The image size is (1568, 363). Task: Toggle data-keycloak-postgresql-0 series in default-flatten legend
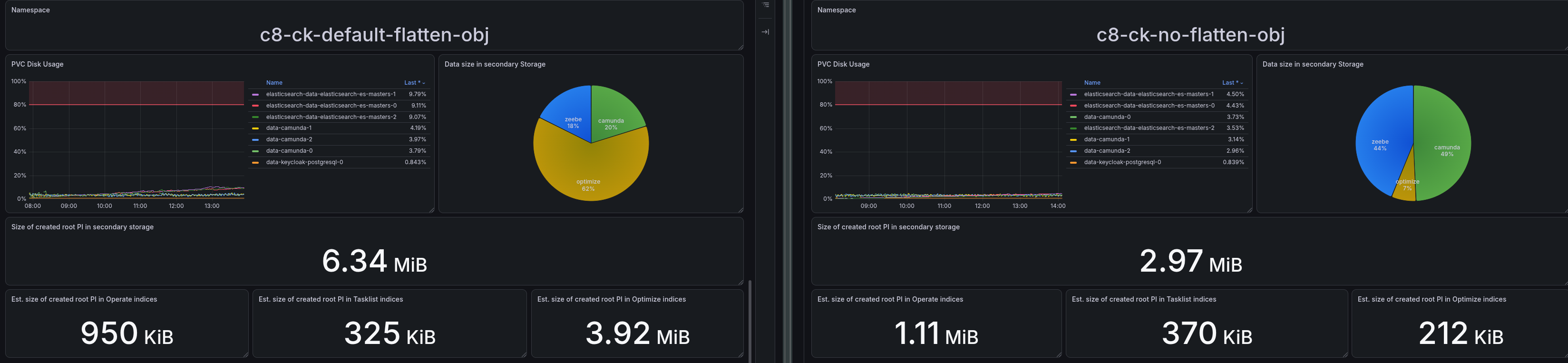point(304,163)
